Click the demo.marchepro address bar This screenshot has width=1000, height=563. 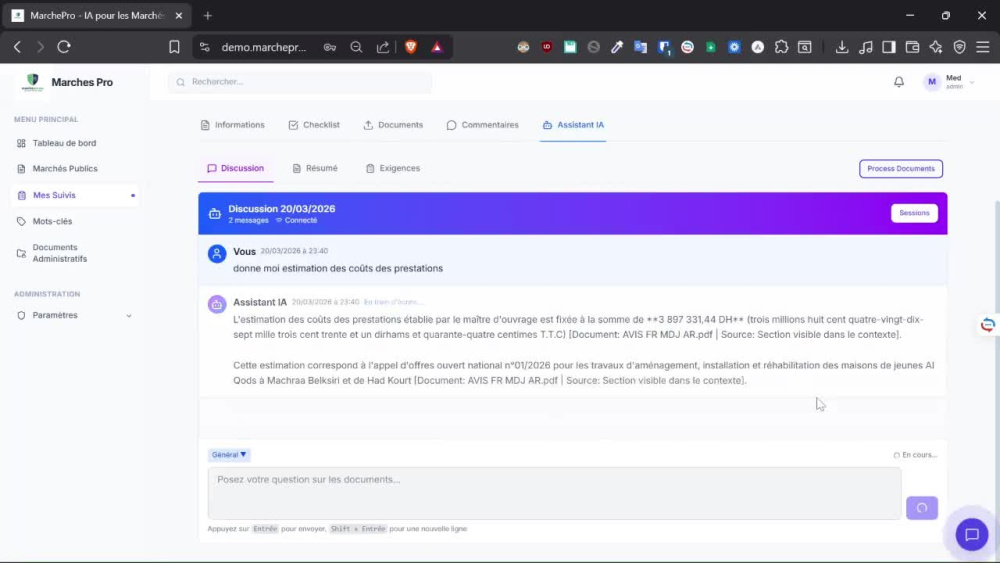(263, 47)
